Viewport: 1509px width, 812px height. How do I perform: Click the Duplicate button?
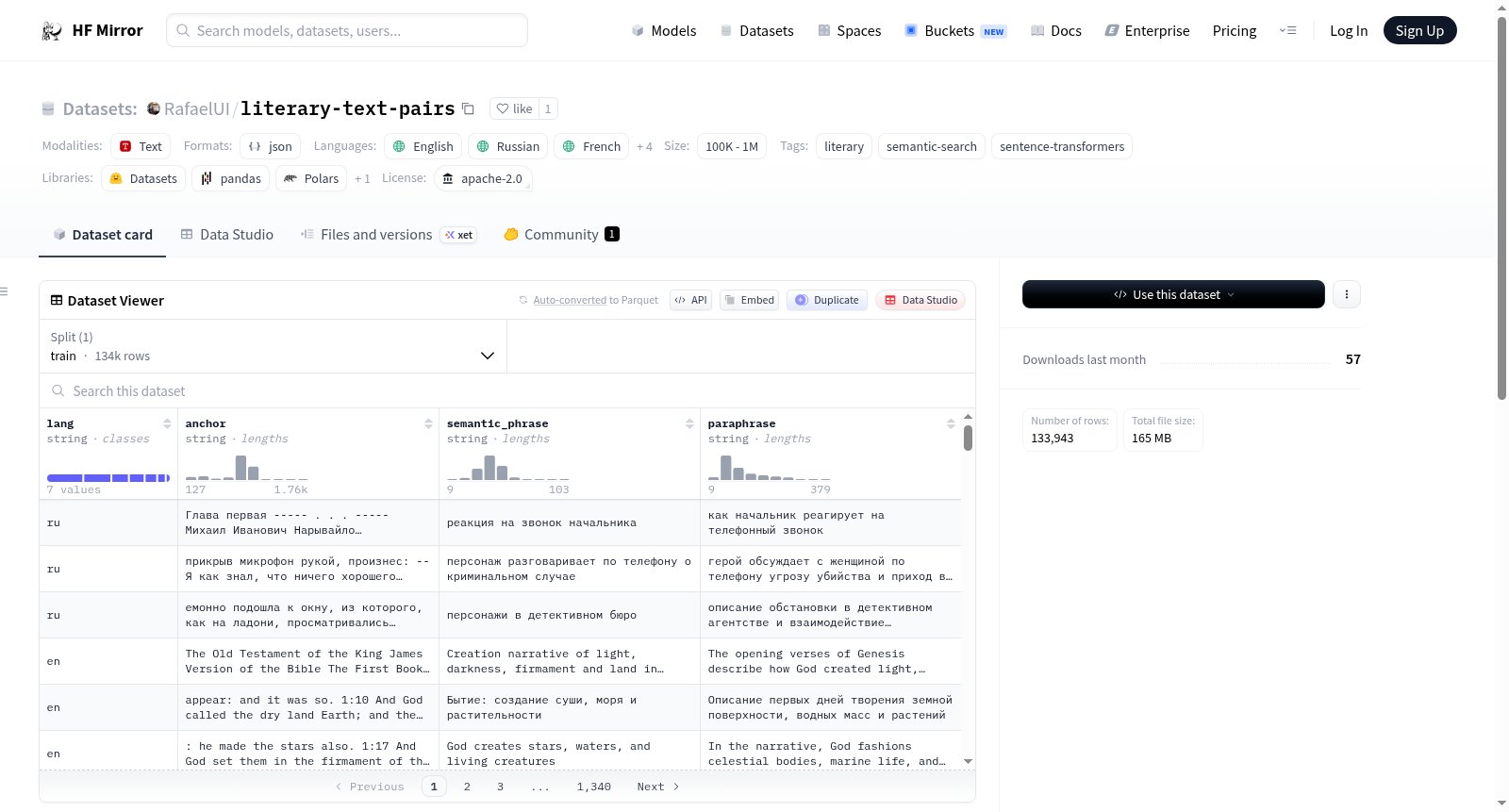[x=827, y=300]
